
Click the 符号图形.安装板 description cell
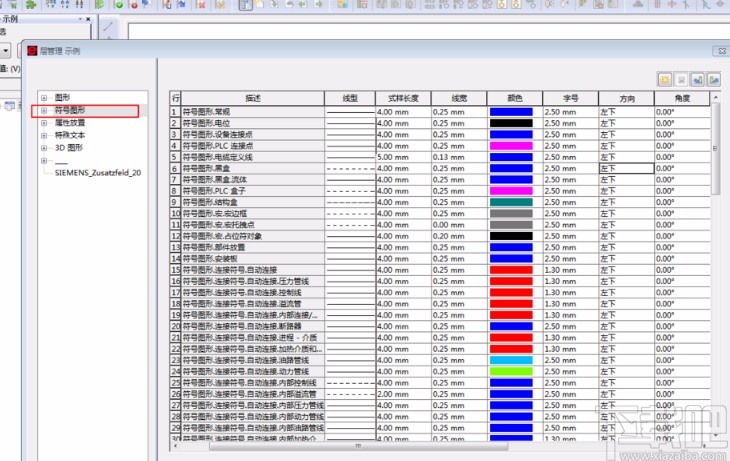253,258
